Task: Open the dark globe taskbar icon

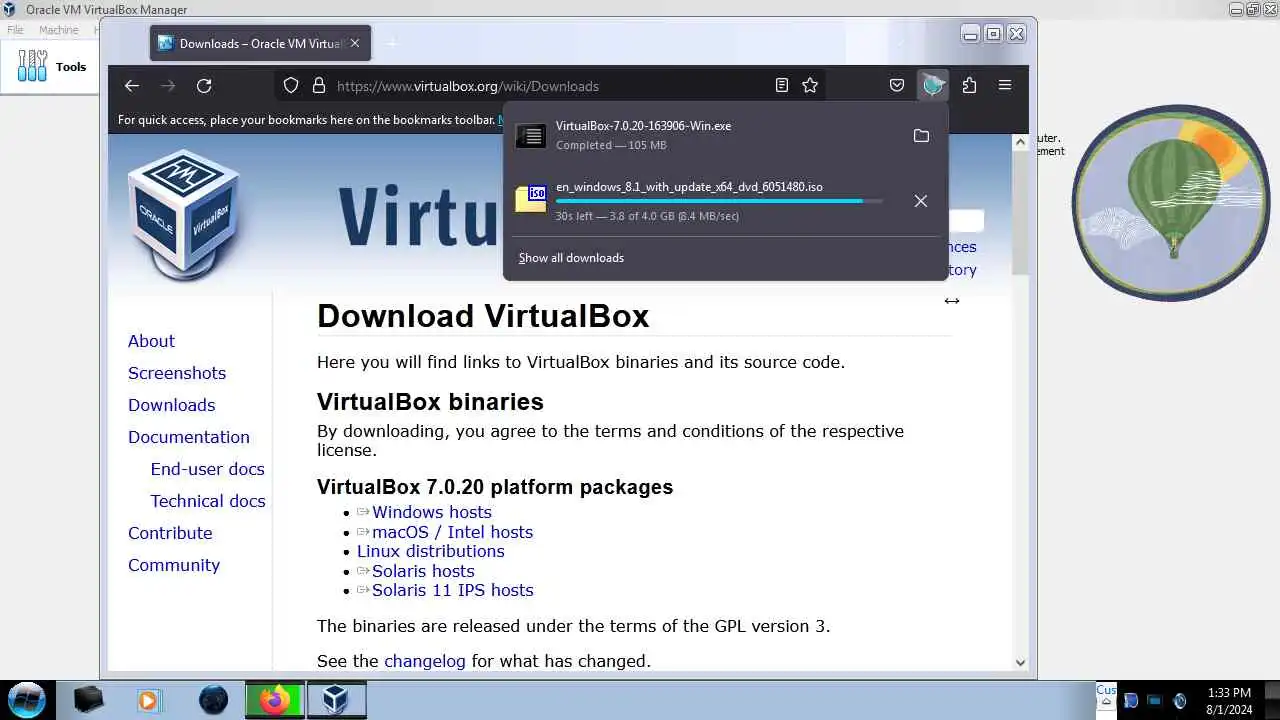Action: coord(213,700)
